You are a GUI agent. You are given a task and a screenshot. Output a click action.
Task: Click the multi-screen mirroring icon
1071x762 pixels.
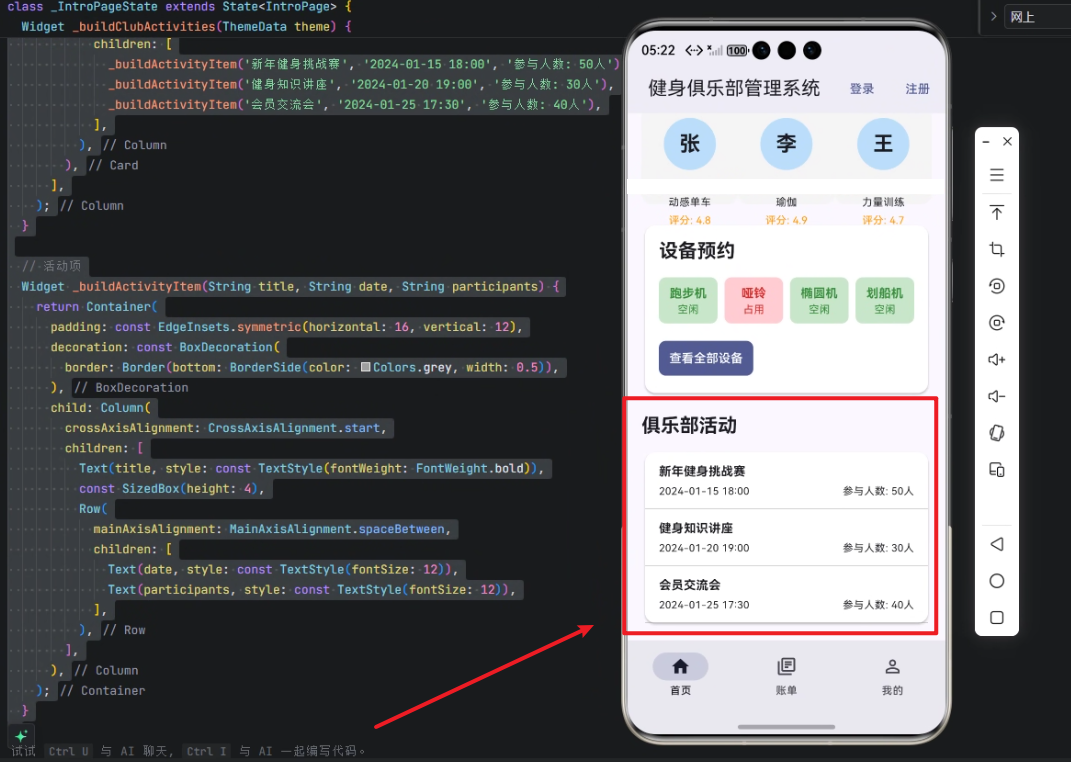(x=997, y=469)
